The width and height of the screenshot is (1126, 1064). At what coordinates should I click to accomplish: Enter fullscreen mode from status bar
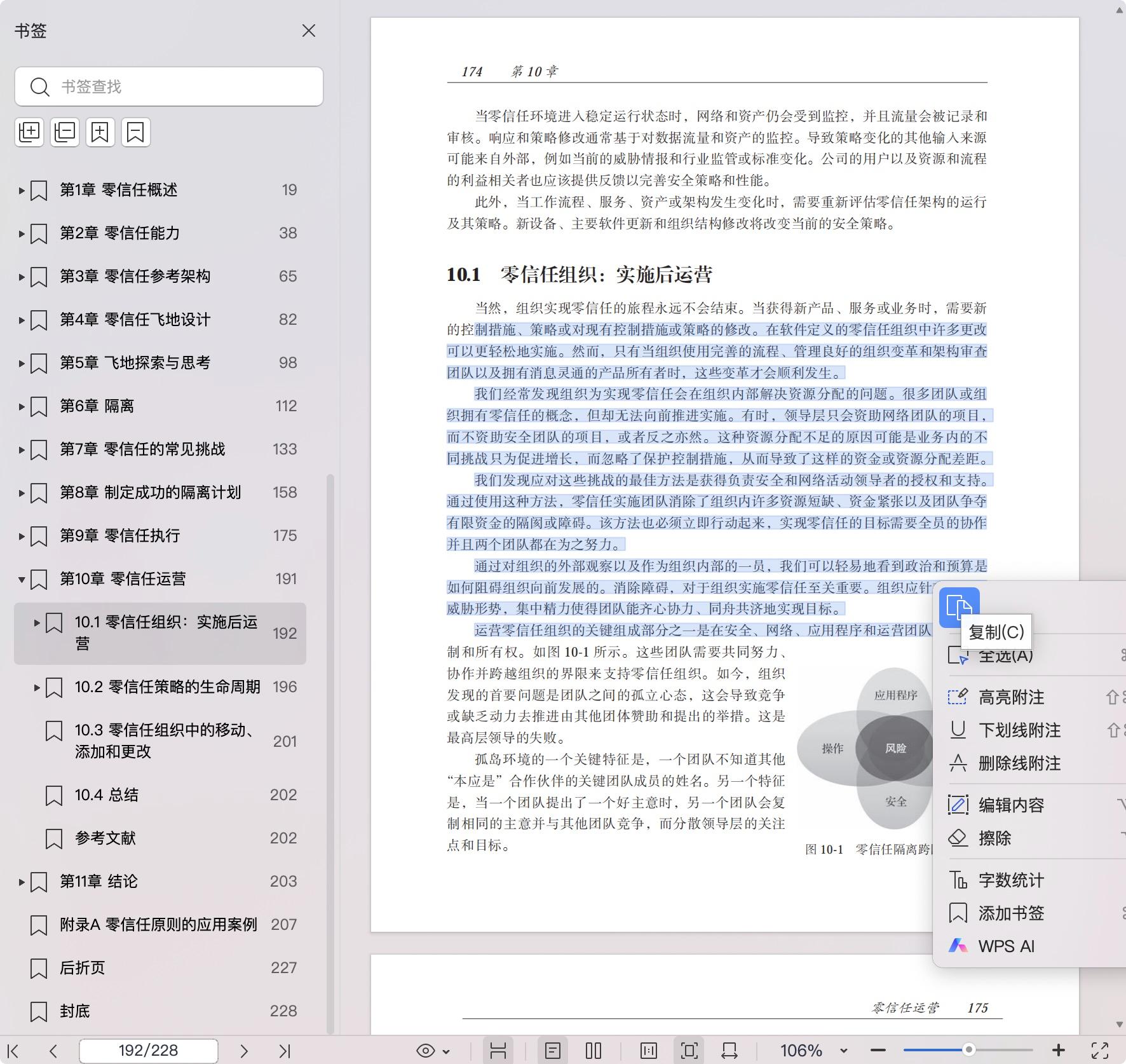[1100, 1051]
